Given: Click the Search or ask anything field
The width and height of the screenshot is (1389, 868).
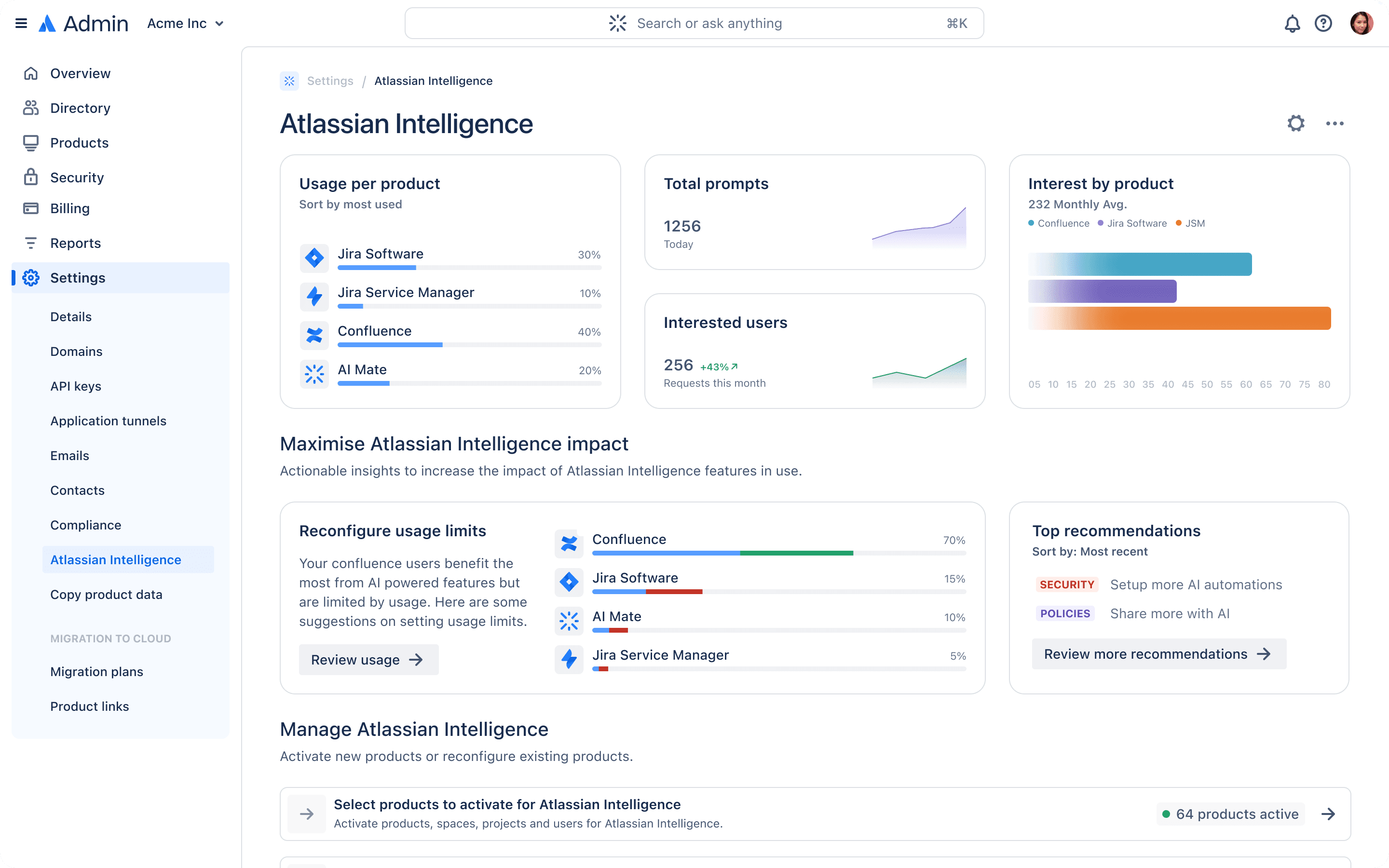Looking at the screenshot, I should 694,24.
